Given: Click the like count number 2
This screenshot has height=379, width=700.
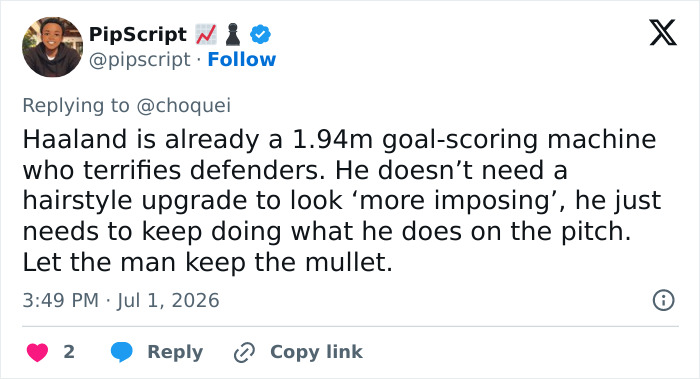Looking at the screenshot, I should (69, 352).
